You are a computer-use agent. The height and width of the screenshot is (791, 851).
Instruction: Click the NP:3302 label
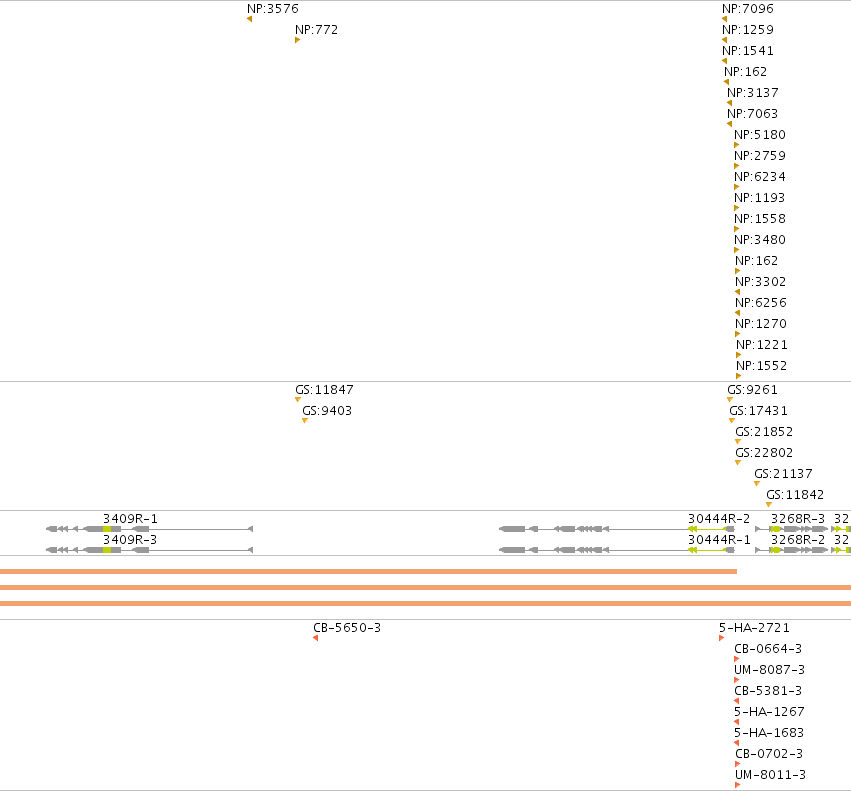tap(760, 282)
